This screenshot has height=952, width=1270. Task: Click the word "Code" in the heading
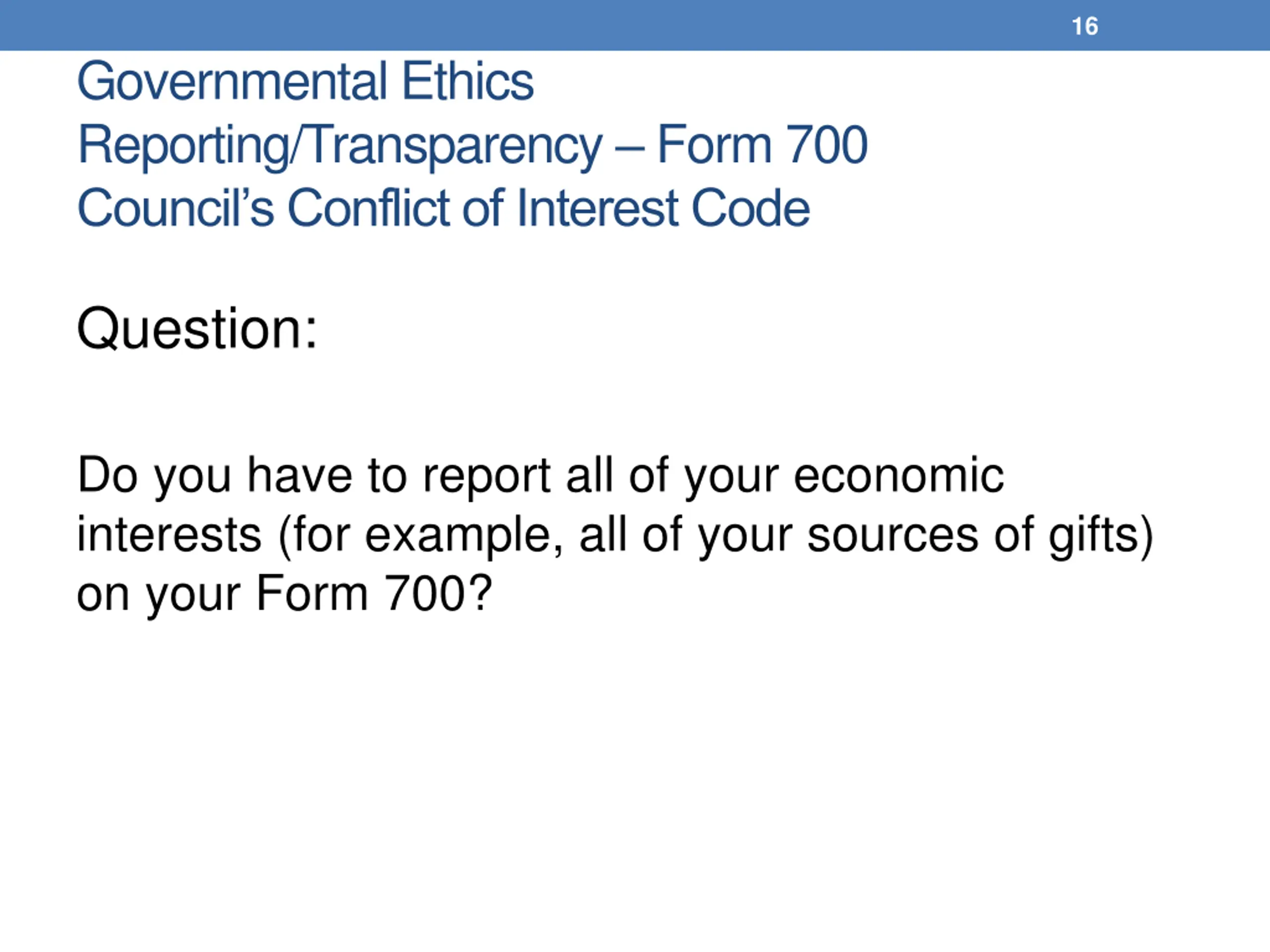click(x=751, y=208)
